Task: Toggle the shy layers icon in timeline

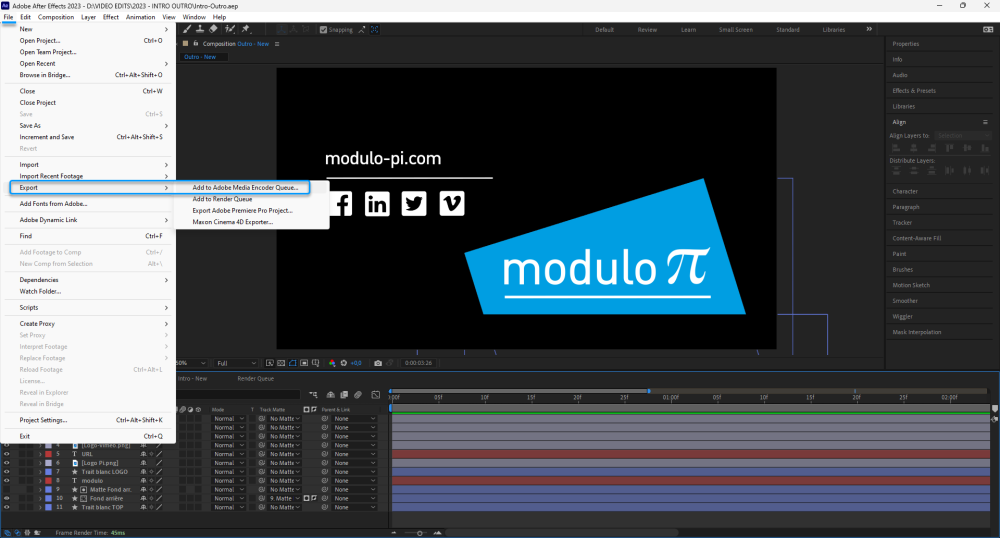Action: click(330, 395)
